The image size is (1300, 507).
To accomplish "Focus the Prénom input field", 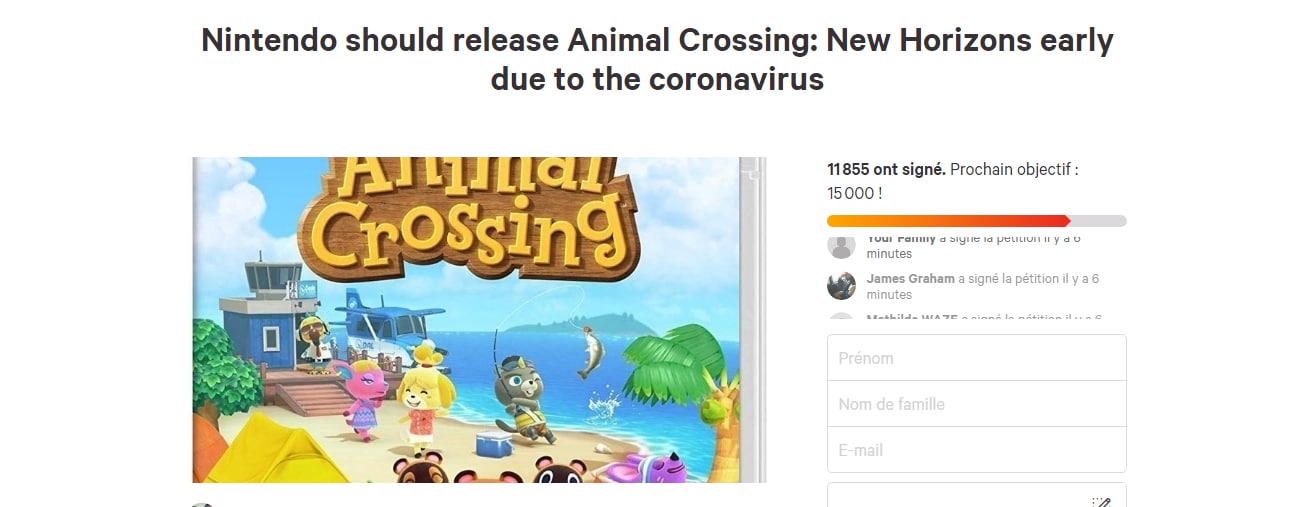I will coord(976,358).
